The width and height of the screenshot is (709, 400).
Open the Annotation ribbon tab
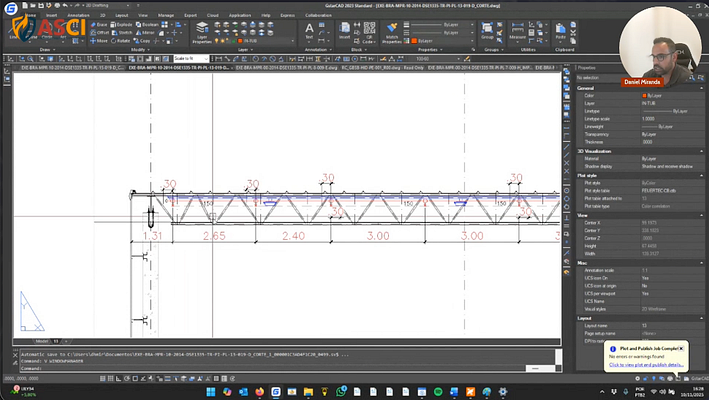(78, 15)
